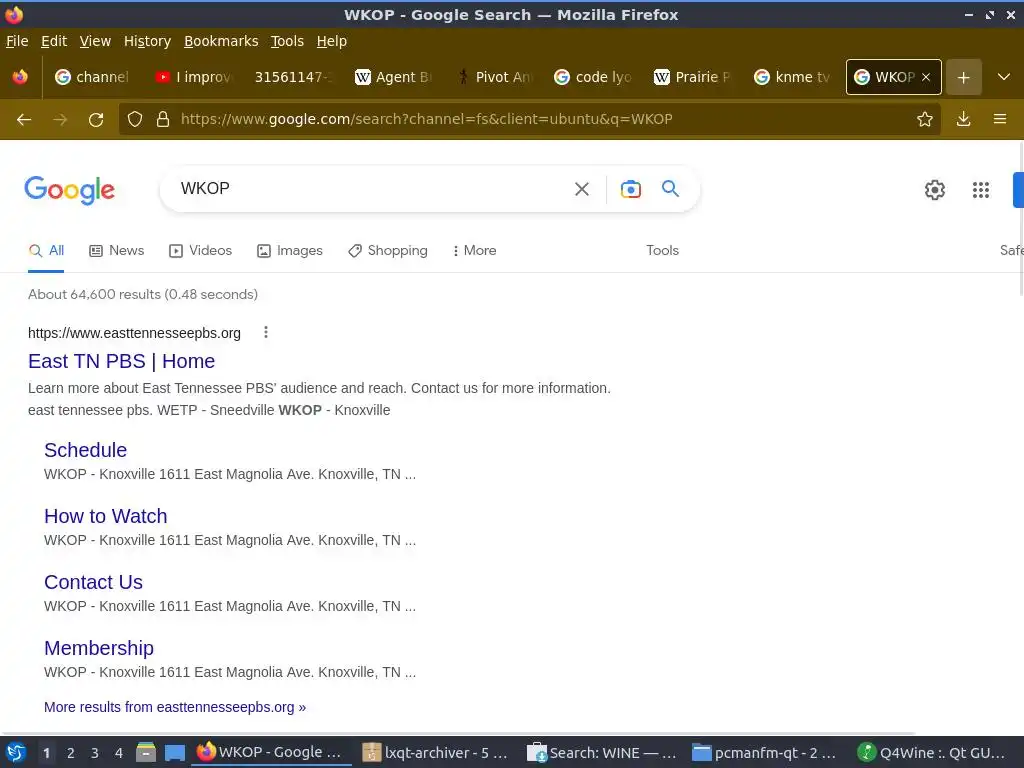
Task: Open the Contact Us sitelink
Action: tap(93, 582)
